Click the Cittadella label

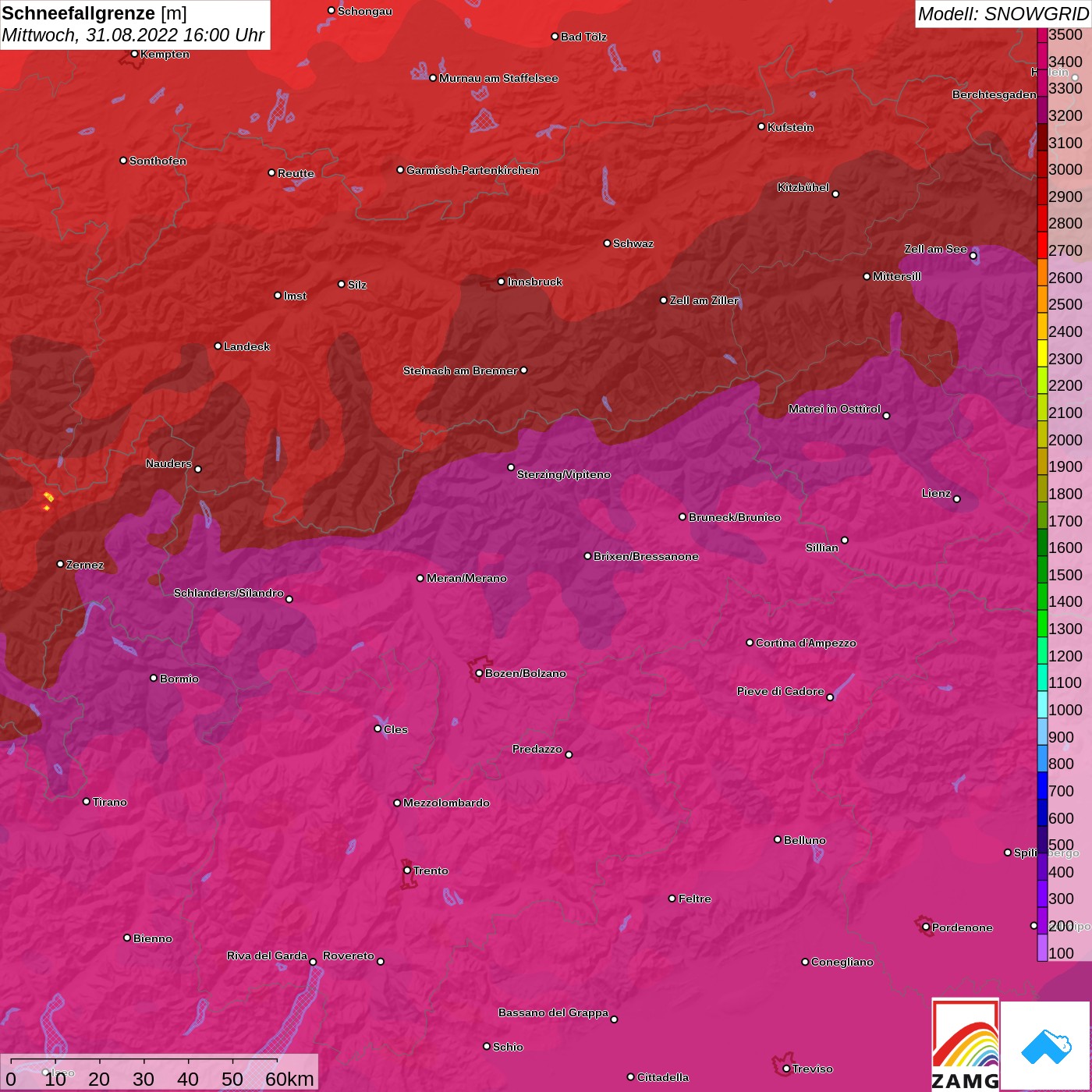pyautogui.click(x=663, y=1077)
